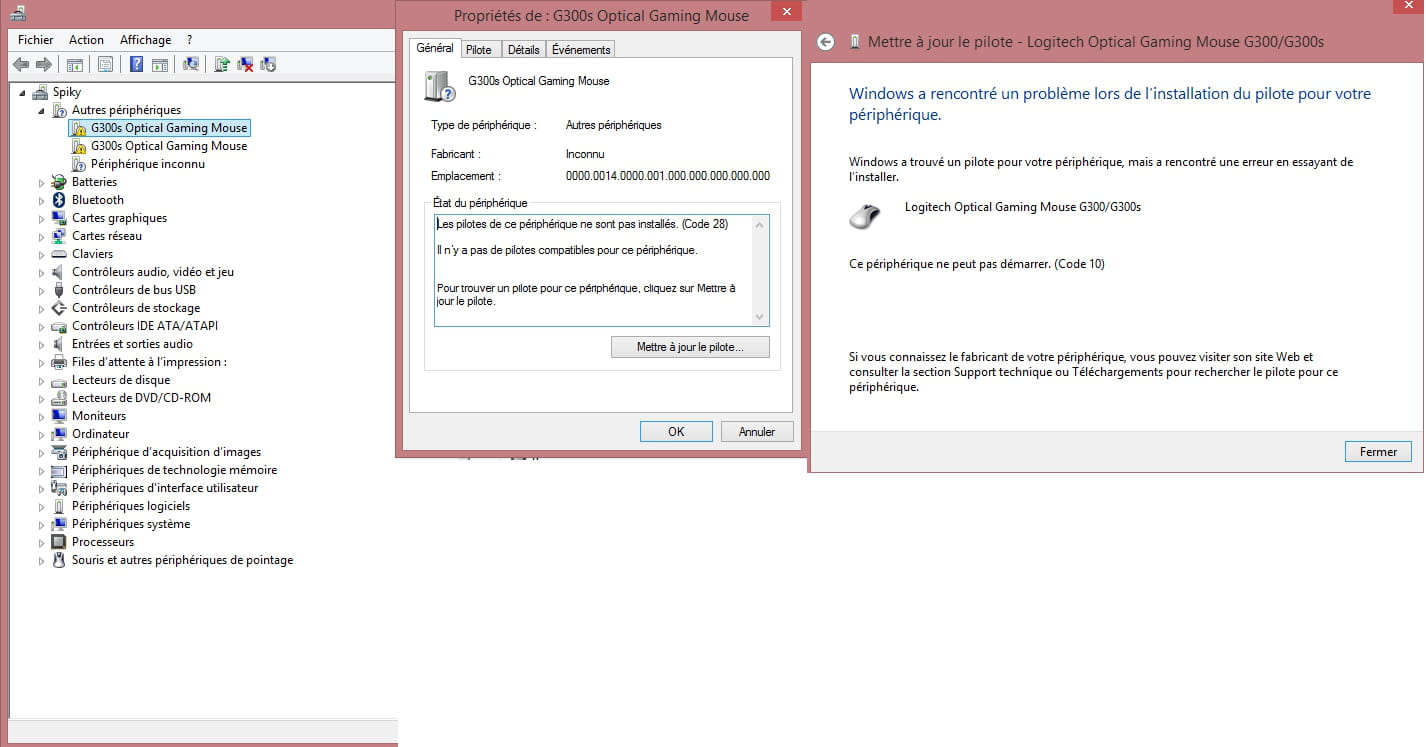The width and height of the screenshot is (1426, 747).
Task: Collapse the Autres périphériques tree node
Action: click(42, 110)
